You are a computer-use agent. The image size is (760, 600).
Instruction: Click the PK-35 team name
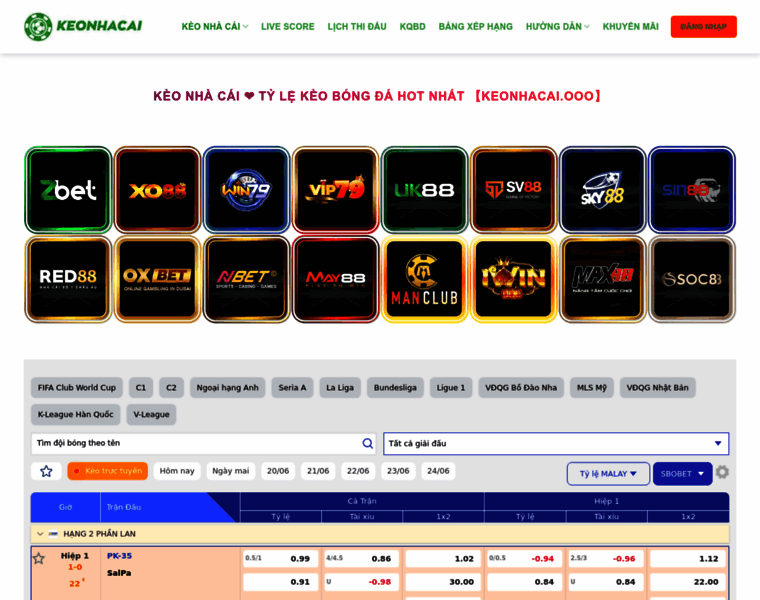[x=119, y=556]
